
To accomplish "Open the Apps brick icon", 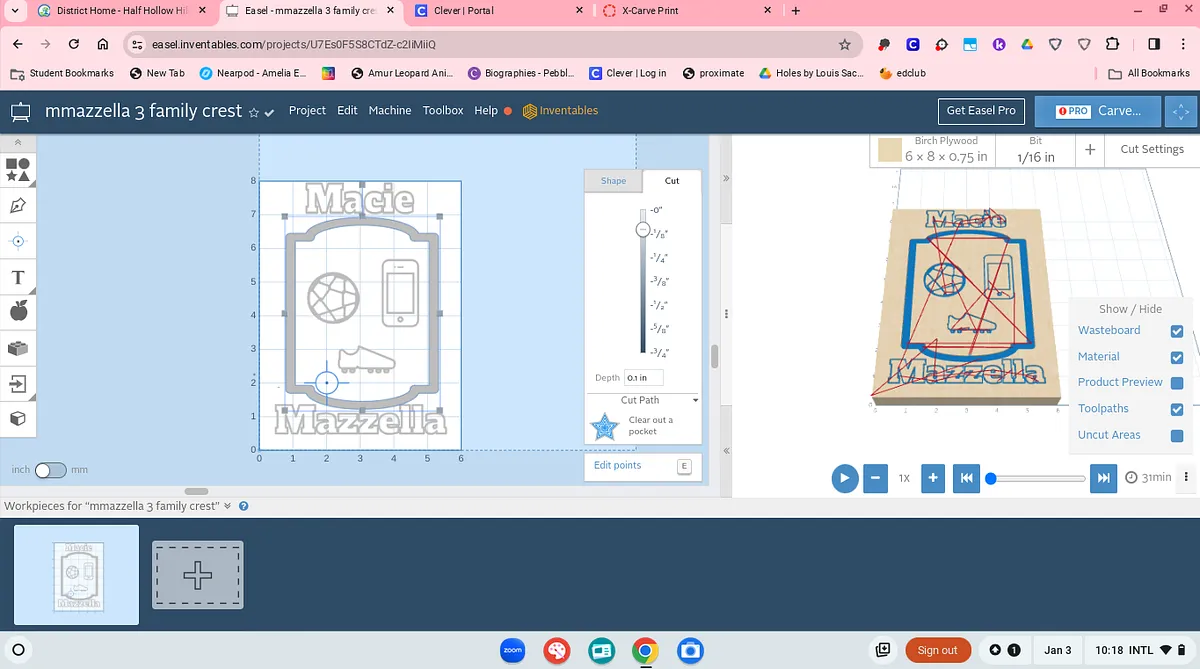I will [18, 348].
